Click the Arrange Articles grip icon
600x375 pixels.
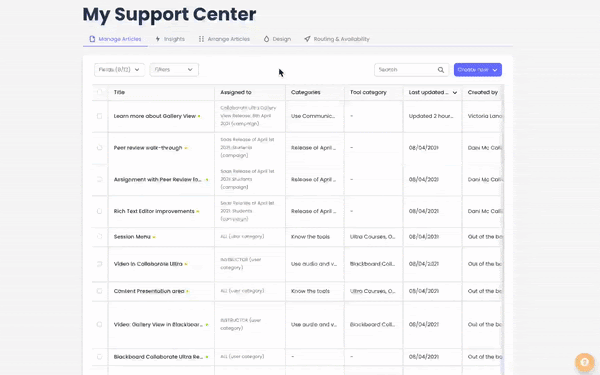point(201,39)
